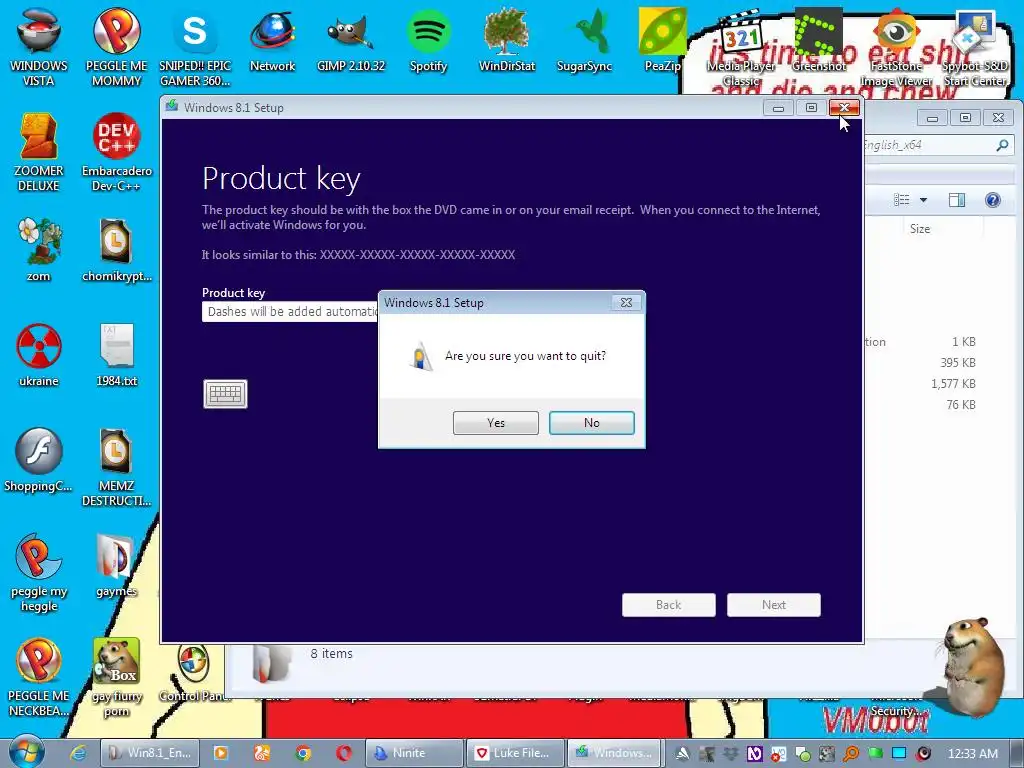The width and height of the screenshot is (1024, 768).
Task: Click Yes in the quit confirmation dialog
Action: coord(496,423)
